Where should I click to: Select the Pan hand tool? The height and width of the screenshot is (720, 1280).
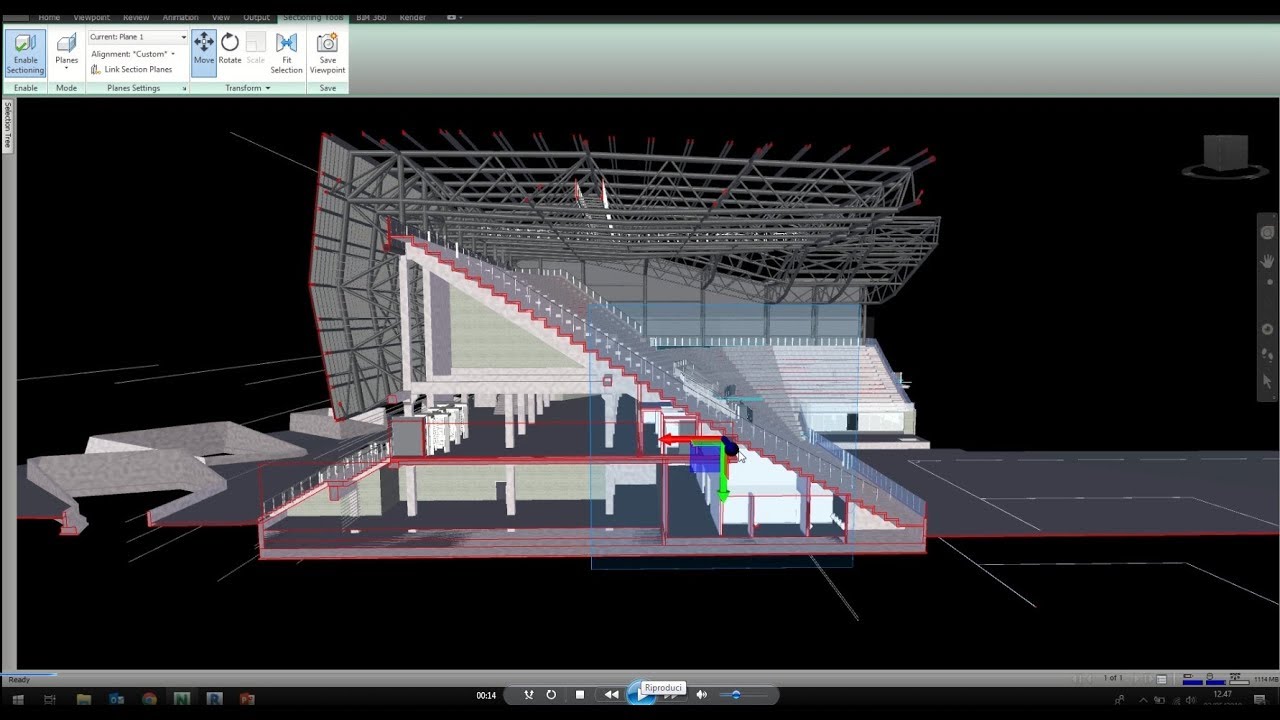tap(1267, 260)
